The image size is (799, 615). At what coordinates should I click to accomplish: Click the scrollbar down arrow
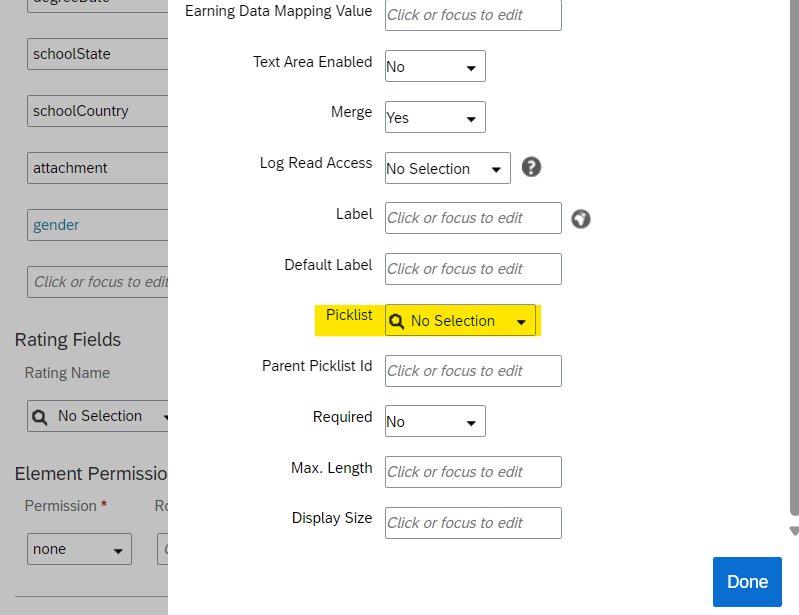794,531
